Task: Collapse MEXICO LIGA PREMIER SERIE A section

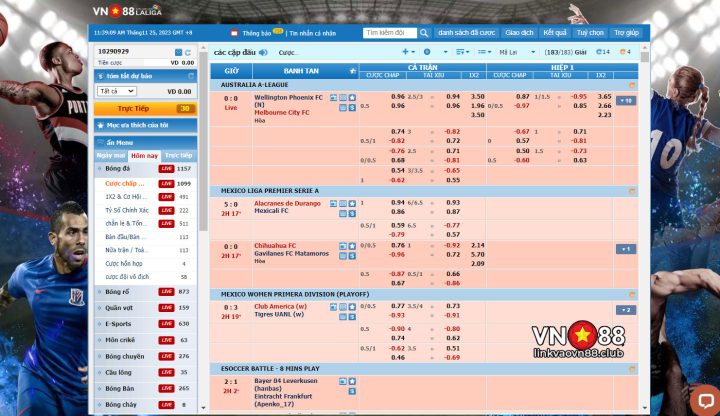Action: point(632,191)
